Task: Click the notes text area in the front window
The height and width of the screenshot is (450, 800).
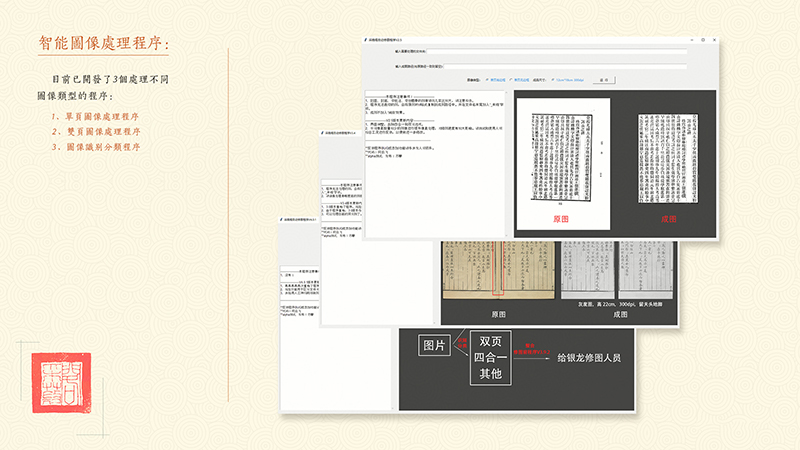Action: tap(435, 164)
